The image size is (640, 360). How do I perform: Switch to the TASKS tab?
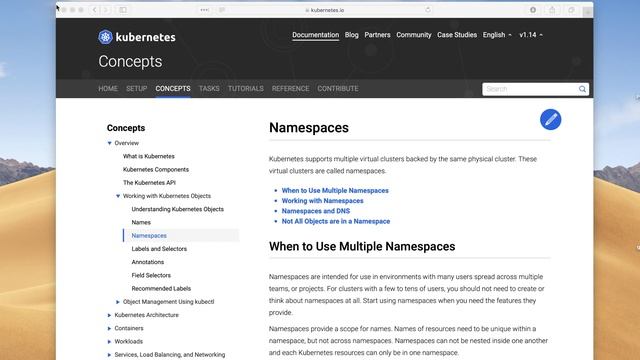pyautogui.click(x=209, y=89)
